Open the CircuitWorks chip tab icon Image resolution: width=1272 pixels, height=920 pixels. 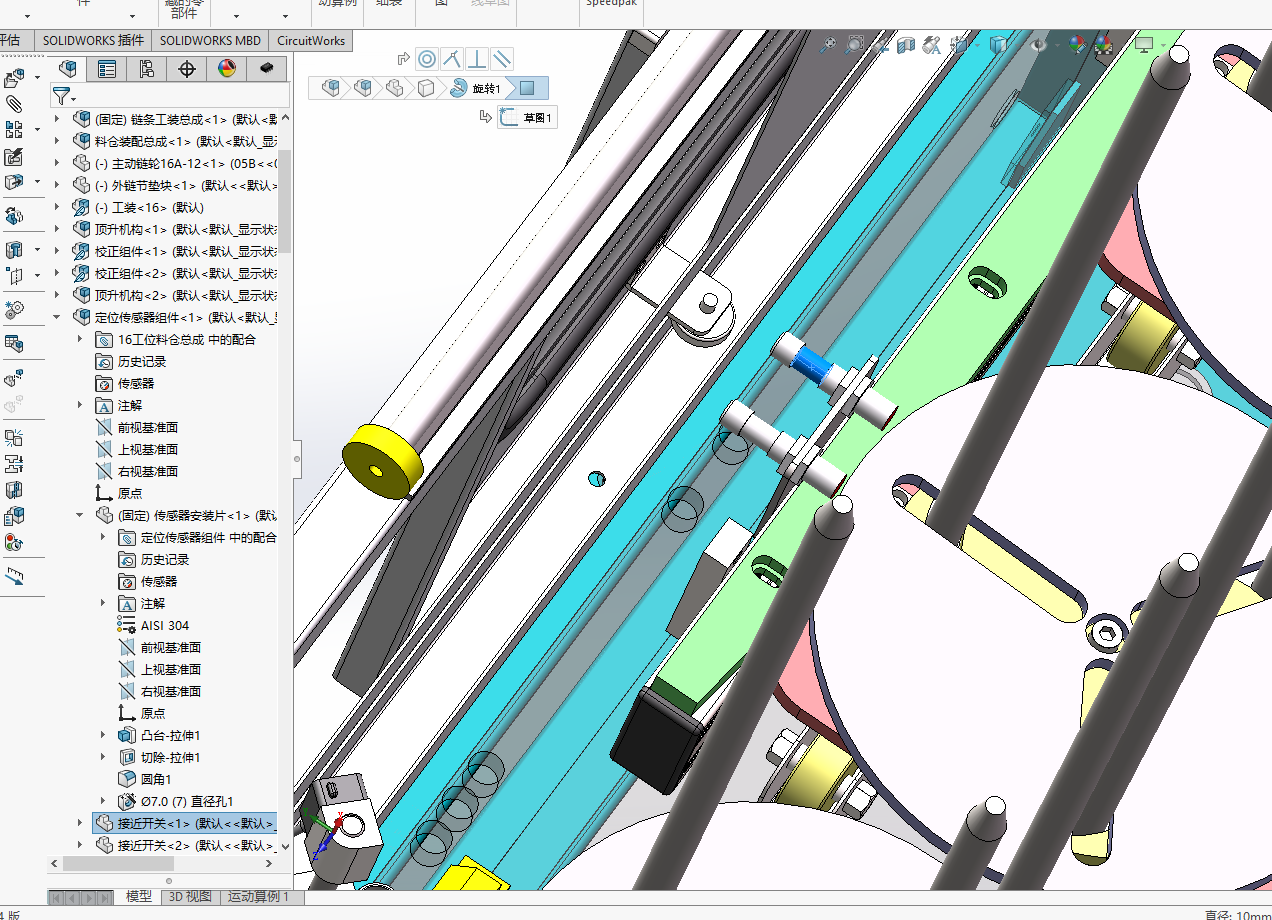click(266, 68)
